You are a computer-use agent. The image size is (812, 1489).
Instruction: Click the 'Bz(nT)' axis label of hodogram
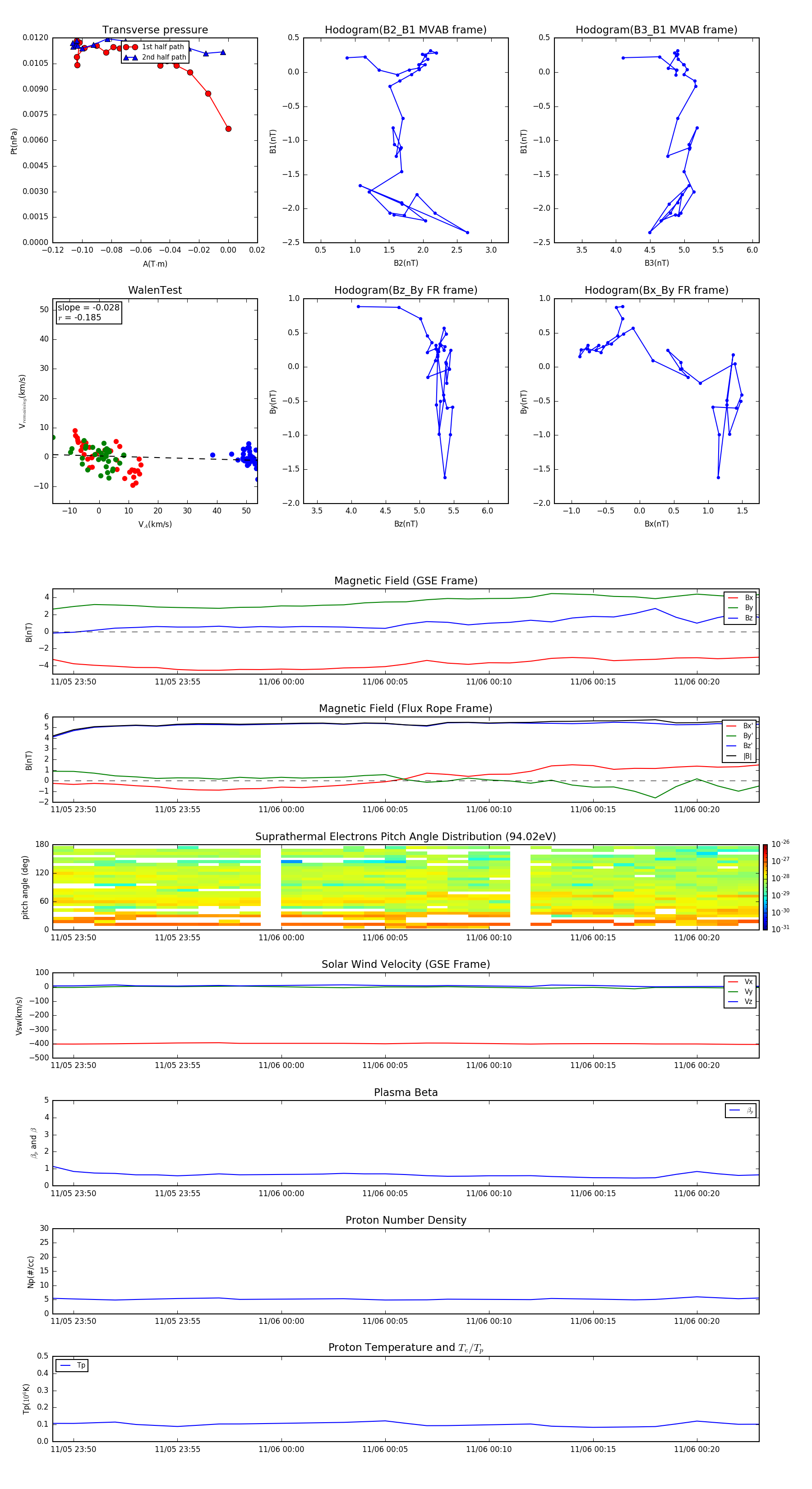[406, 524]
